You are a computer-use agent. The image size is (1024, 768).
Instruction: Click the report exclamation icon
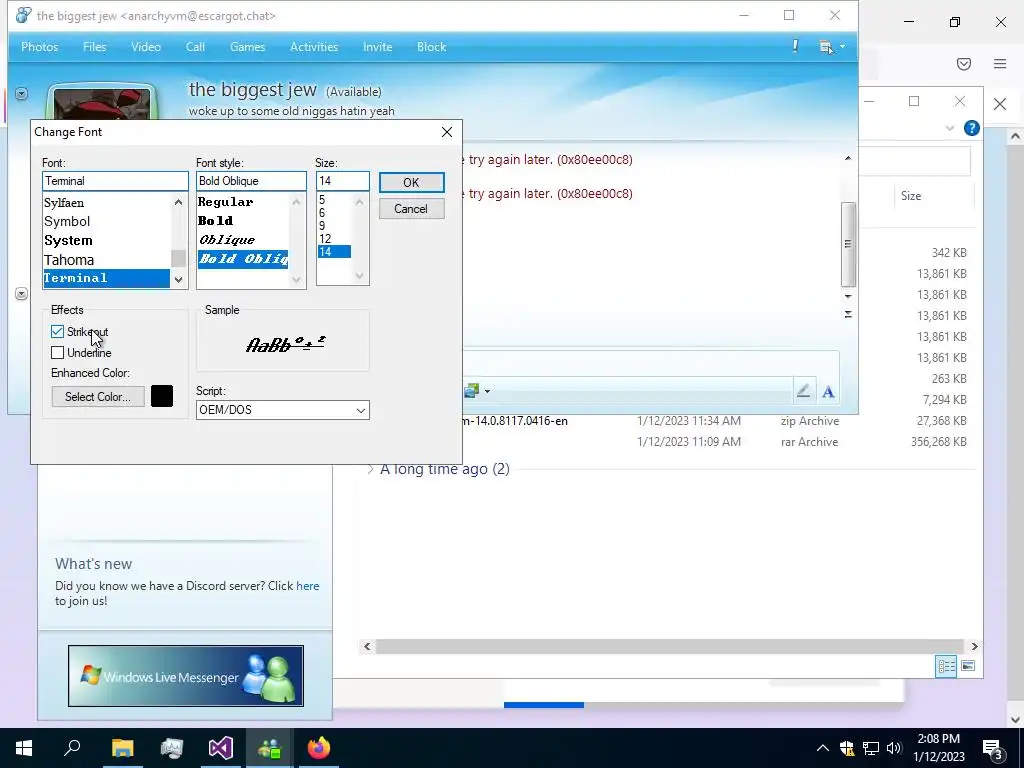point(795,46)
